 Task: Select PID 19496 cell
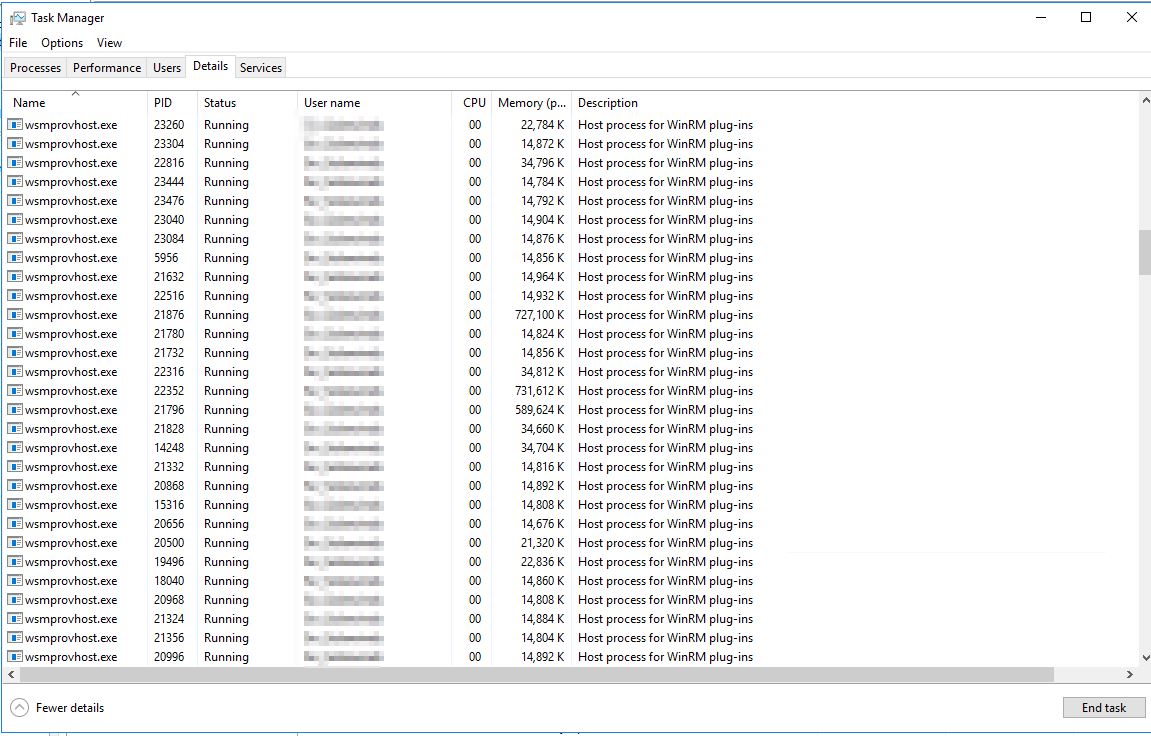[x=169, y=562]
